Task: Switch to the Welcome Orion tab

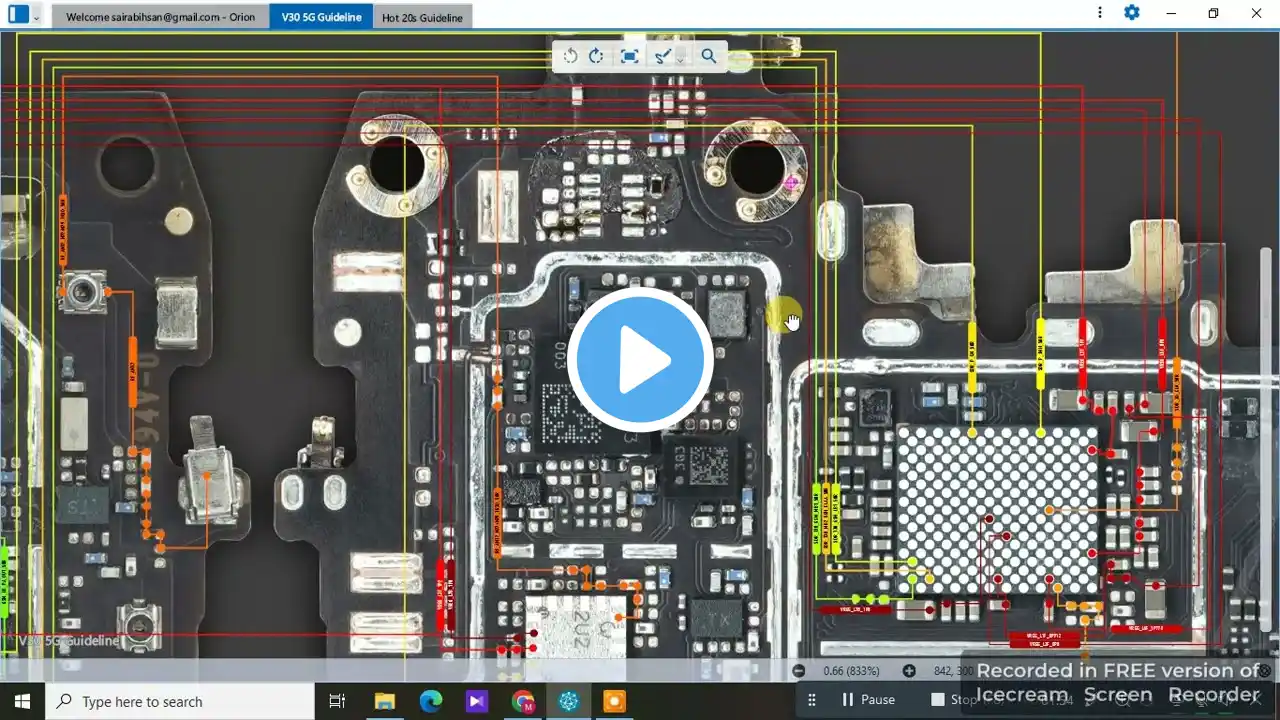Action: click(x=160, y=17)
